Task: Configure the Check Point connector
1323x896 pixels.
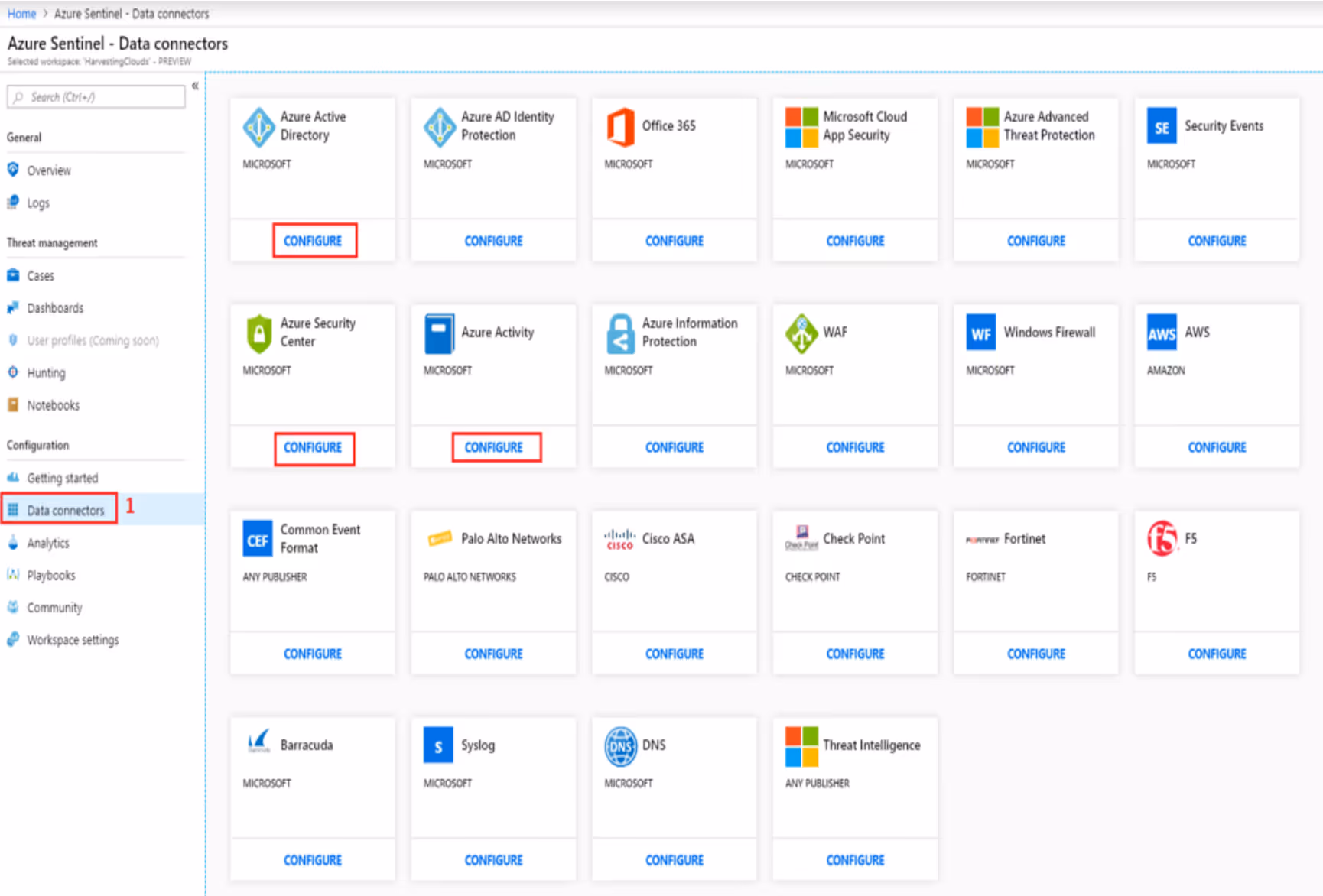Action: tap(855, 654)
